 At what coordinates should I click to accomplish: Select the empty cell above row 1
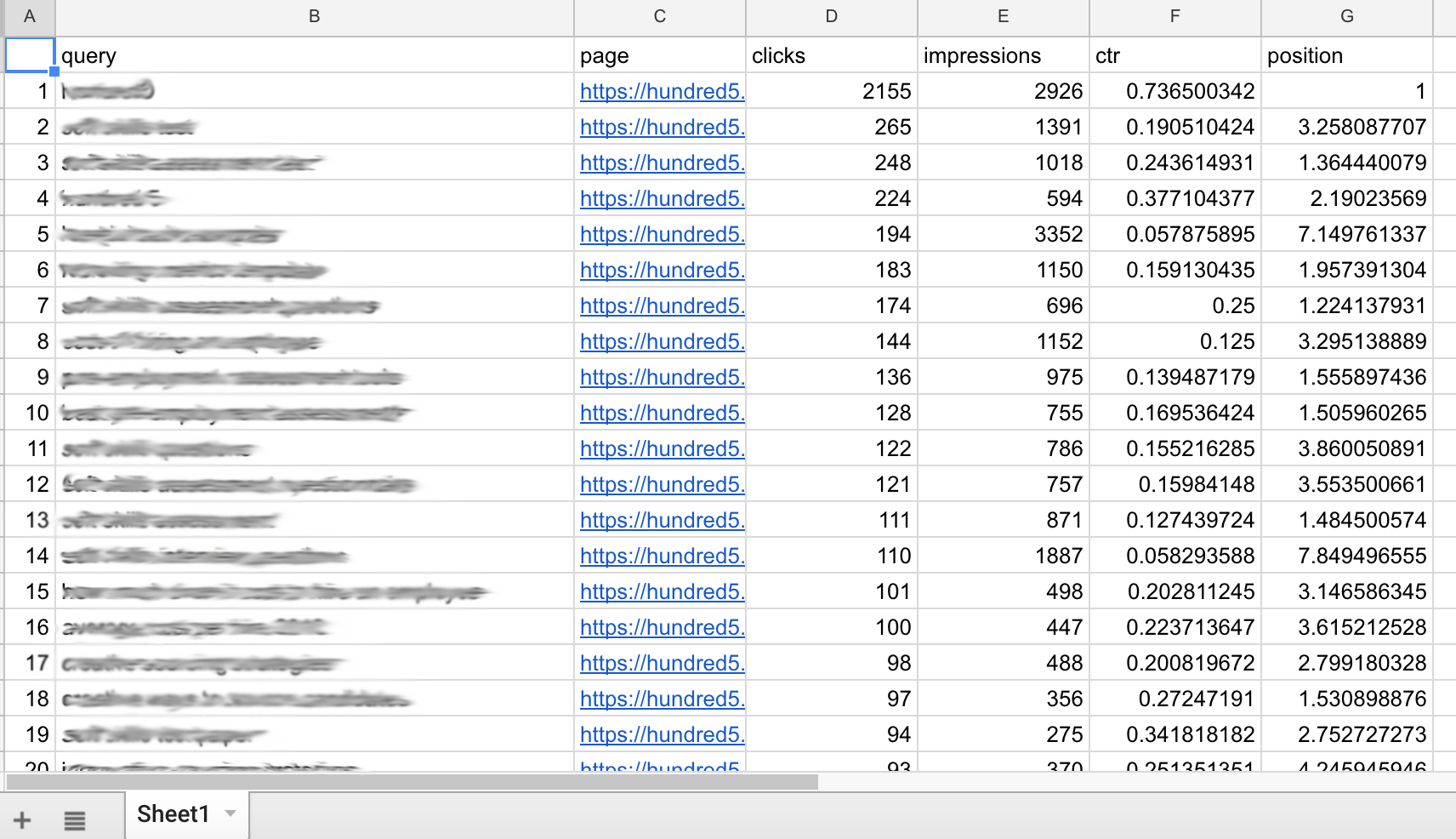coord(30,55)
